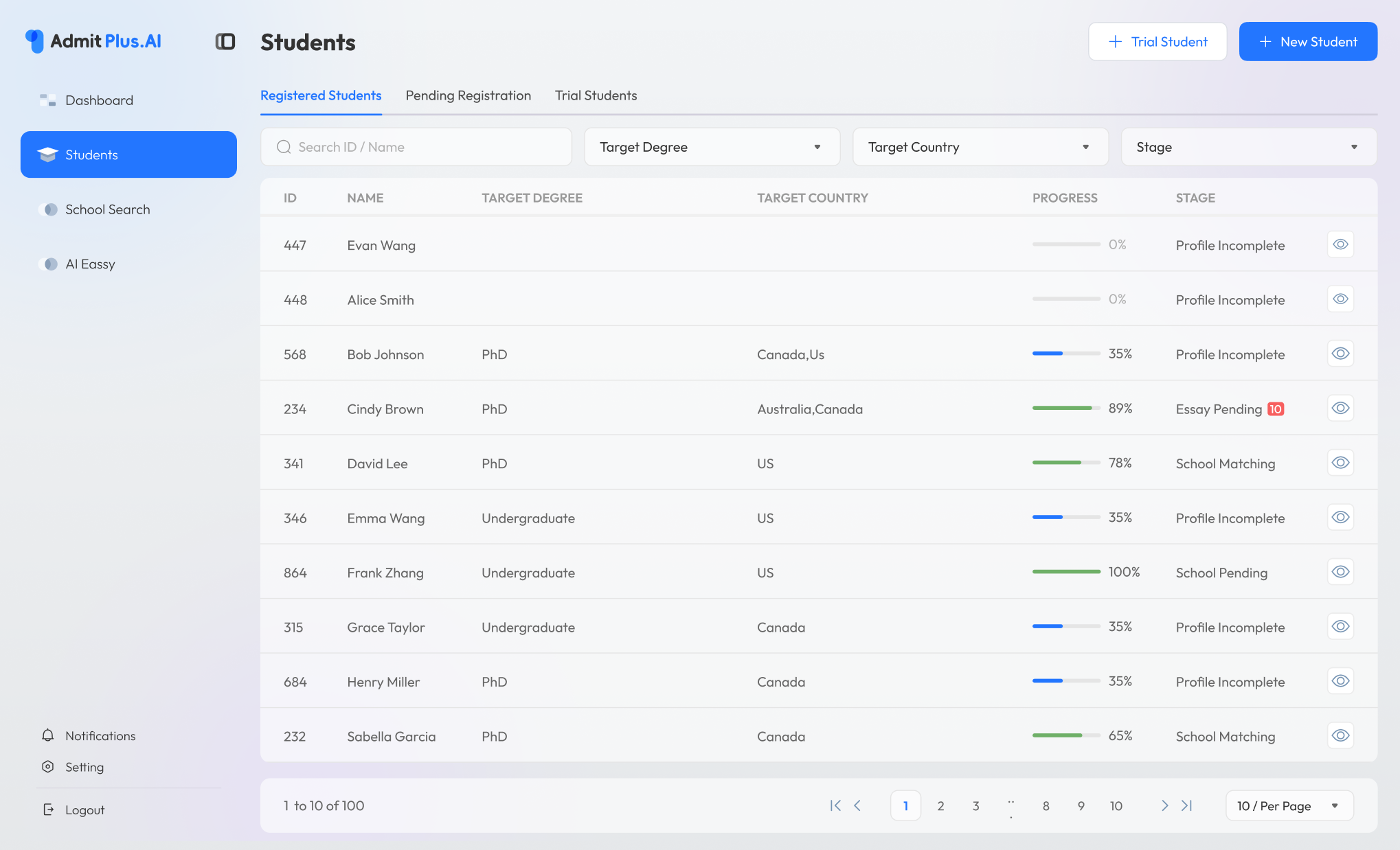Click the Trial Student button

1158,42
